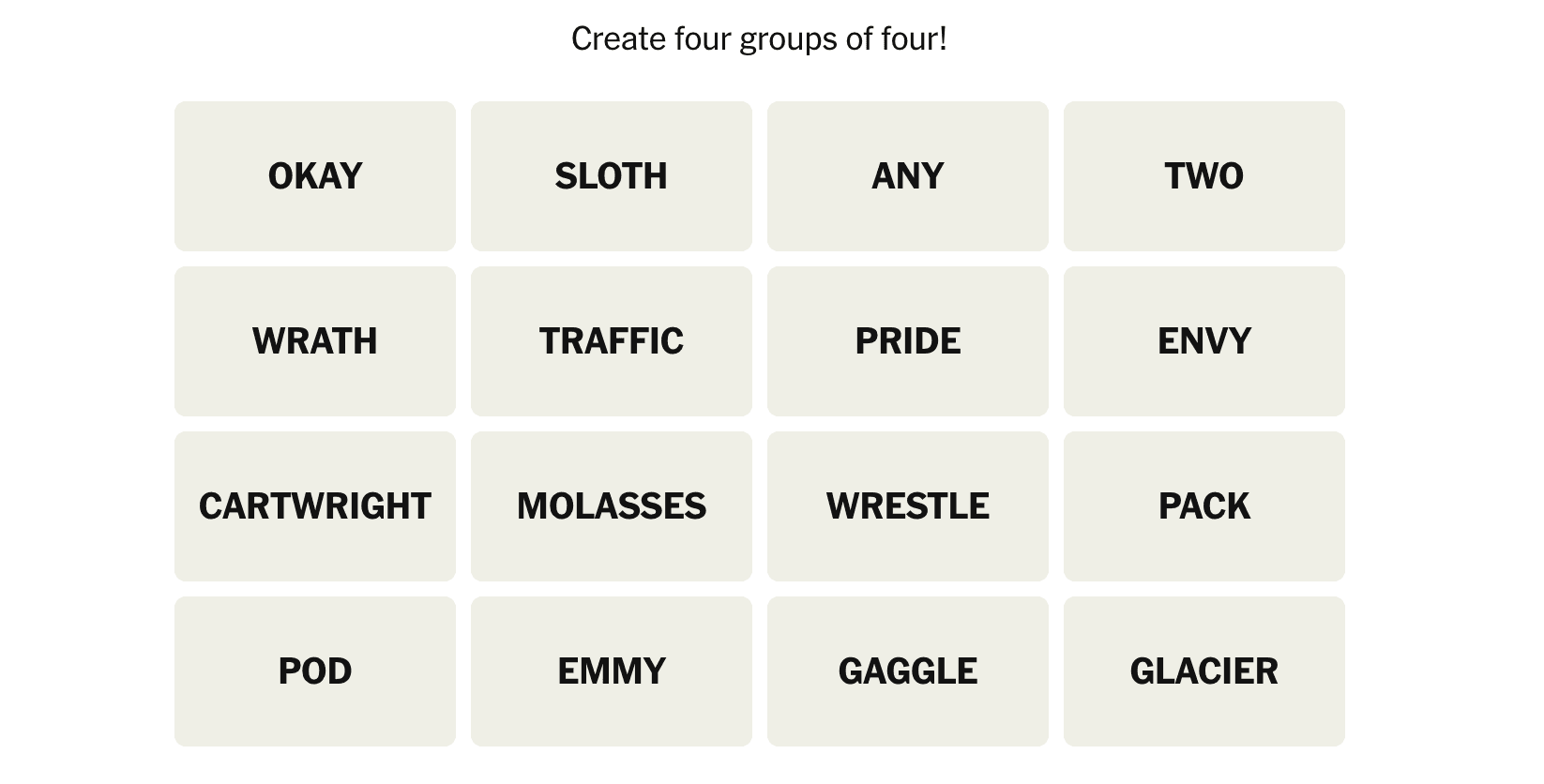
Task: Click the POD tile
Action: [x=315, y=671]
